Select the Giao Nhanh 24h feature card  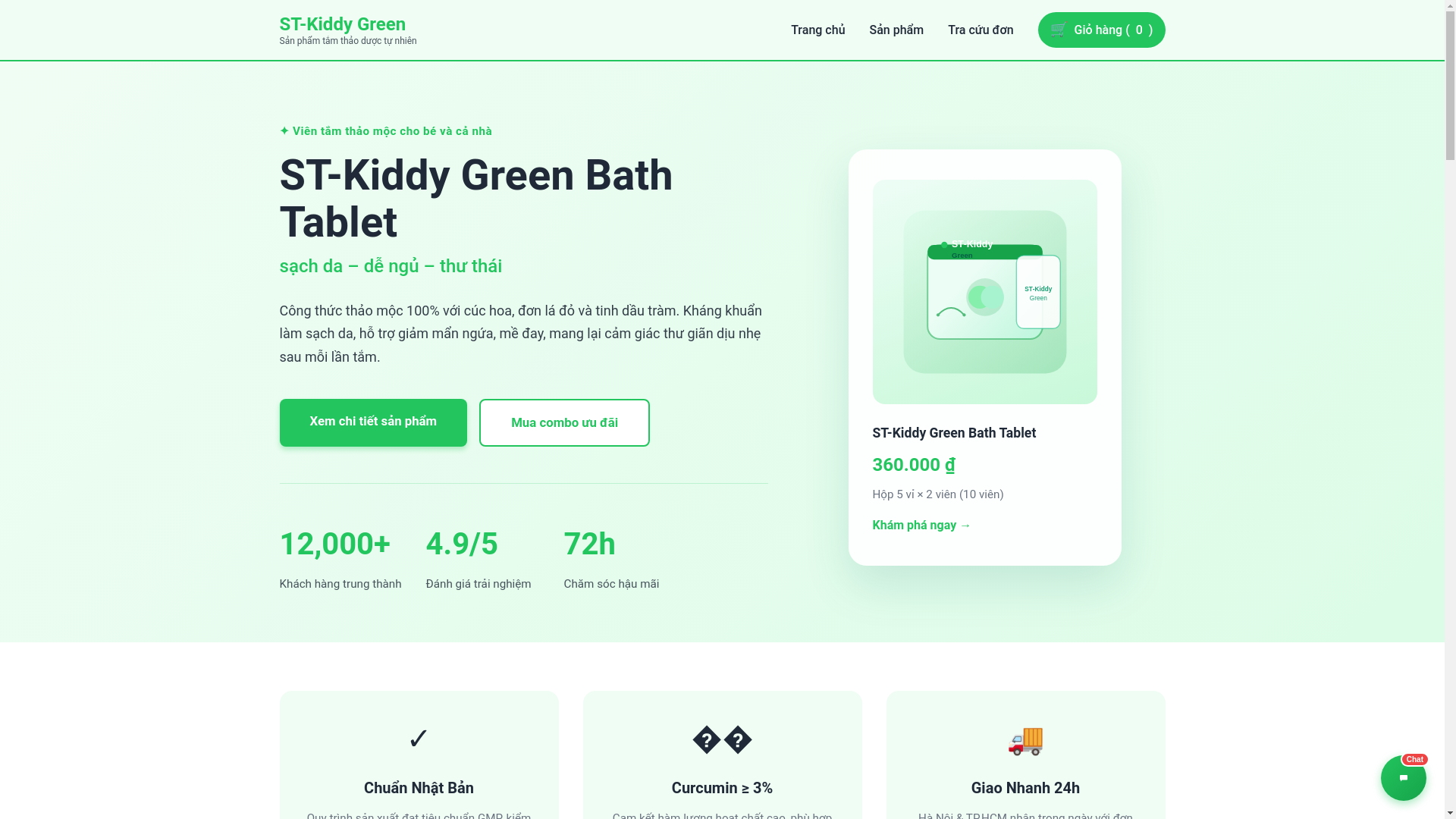1025,755
